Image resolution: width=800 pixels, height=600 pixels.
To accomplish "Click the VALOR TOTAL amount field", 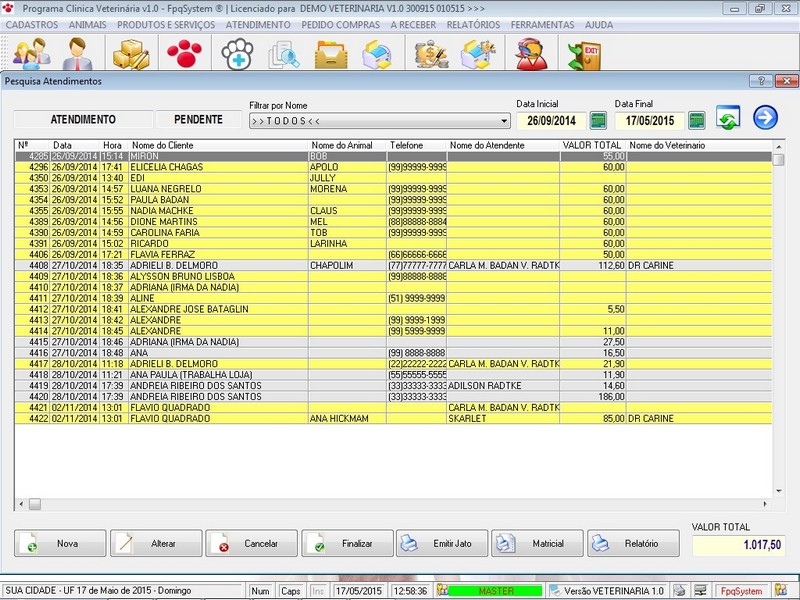I will [x=739, y=545].
